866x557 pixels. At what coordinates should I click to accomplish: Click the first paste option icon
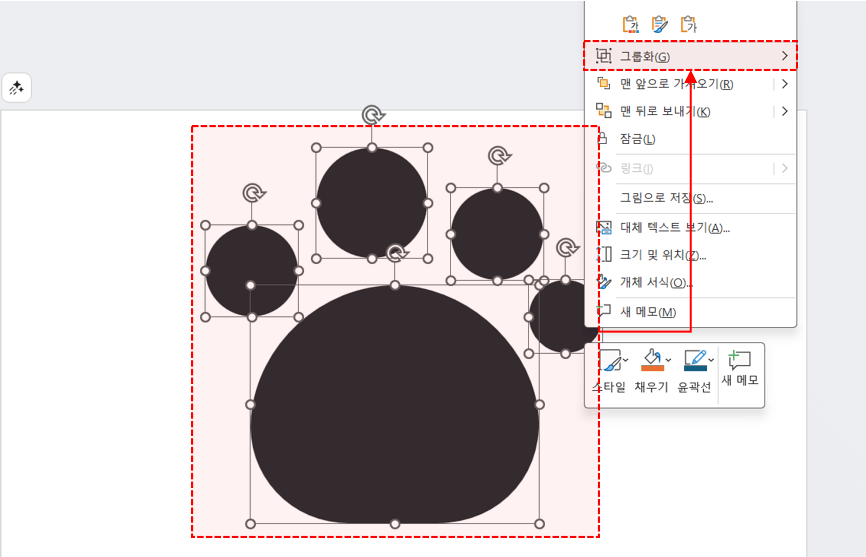pos(630,24)
